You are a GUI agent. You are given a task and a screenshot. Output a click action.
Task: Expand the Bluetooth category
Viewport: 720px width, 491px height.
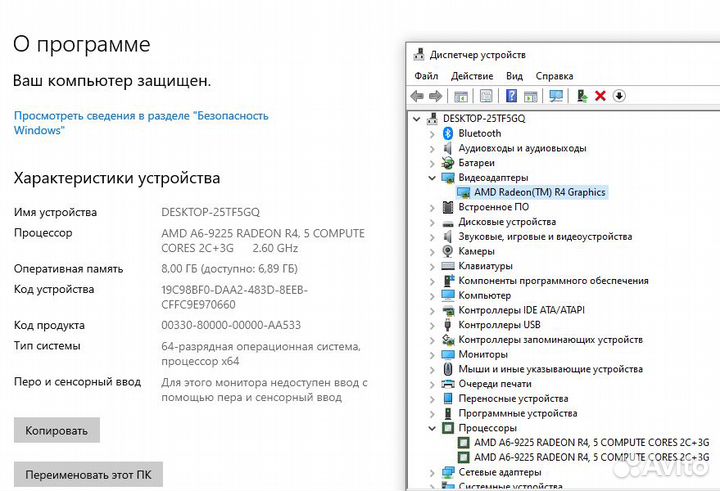432,134
